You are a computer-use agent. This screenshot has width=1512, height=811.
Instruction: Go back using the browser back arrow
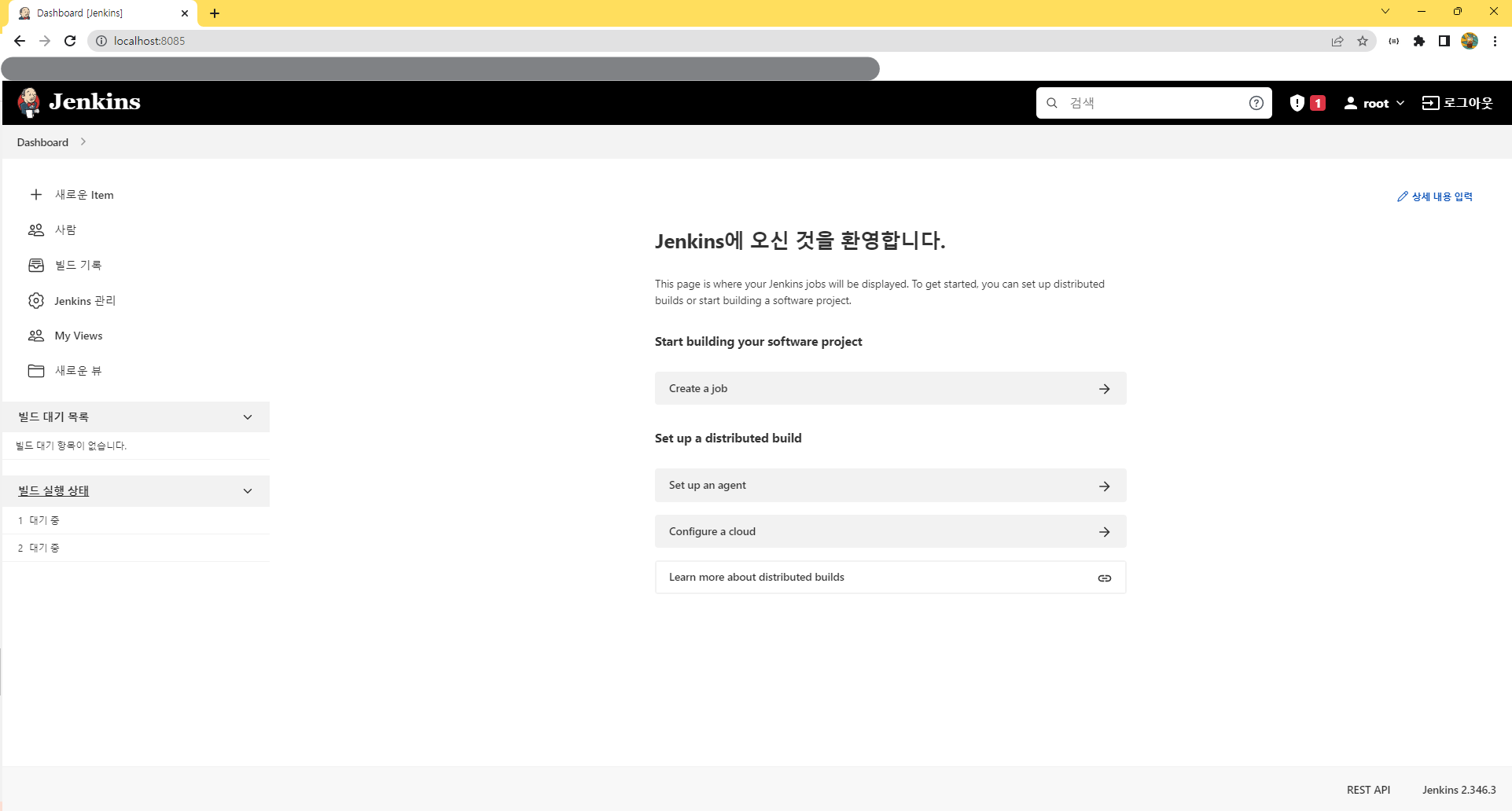(20, 41)
